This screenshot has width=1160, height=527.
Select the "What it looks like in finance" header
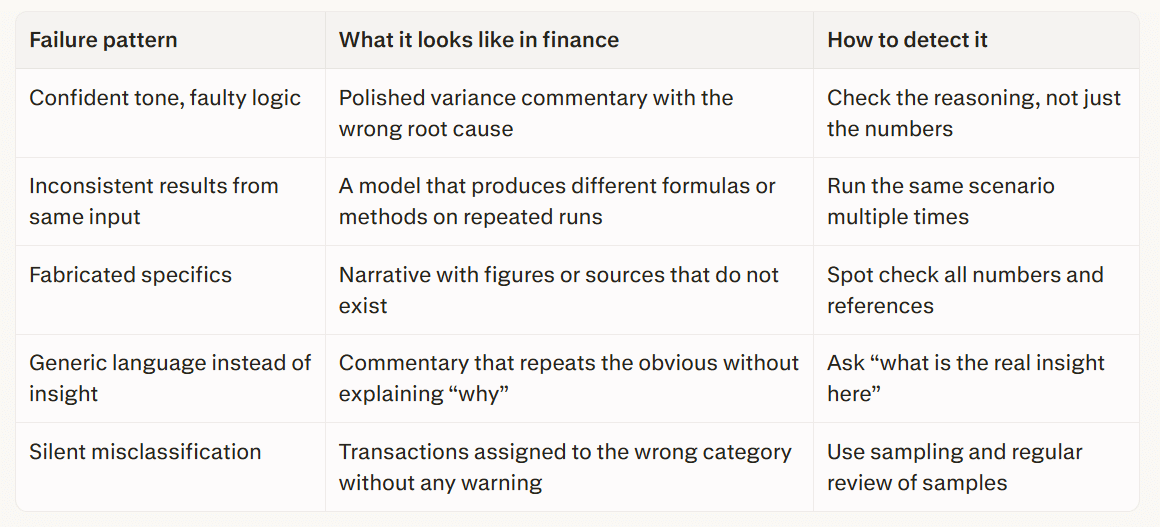point(478,40)
